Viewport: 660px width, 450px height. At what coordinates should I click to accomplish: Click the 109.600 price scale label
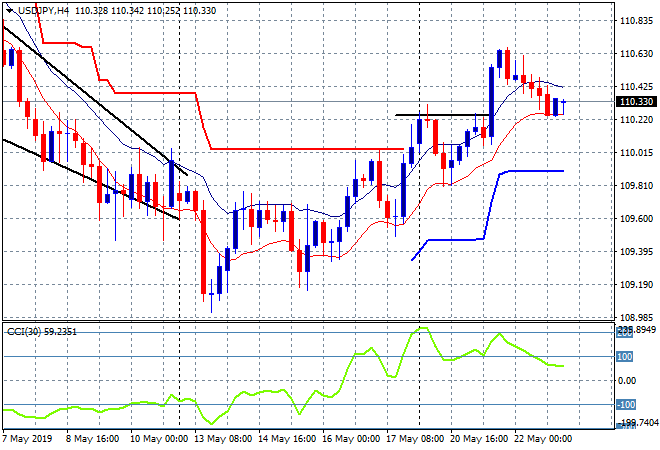pos(636,218)
